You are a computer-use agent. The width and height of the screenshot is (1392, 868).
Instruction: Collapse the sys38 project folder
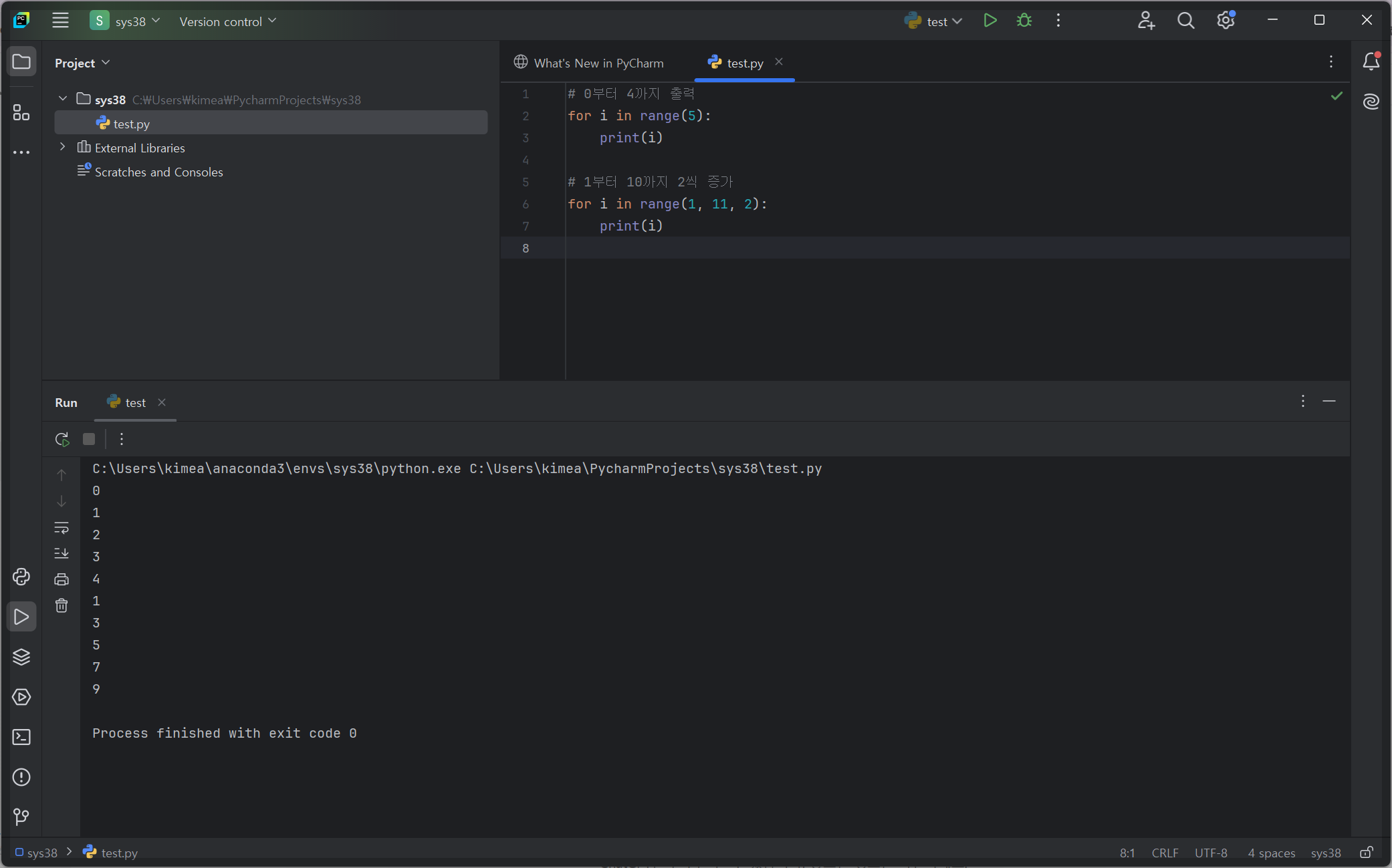[x=63, y=99]
